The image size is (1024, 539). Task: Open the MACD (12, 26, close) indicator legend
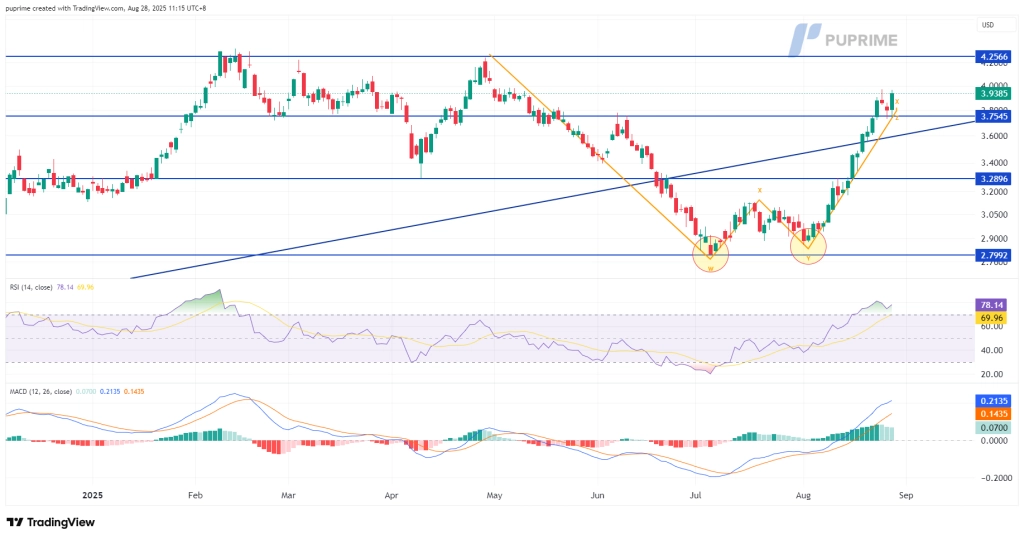click(x=40, y=391)
